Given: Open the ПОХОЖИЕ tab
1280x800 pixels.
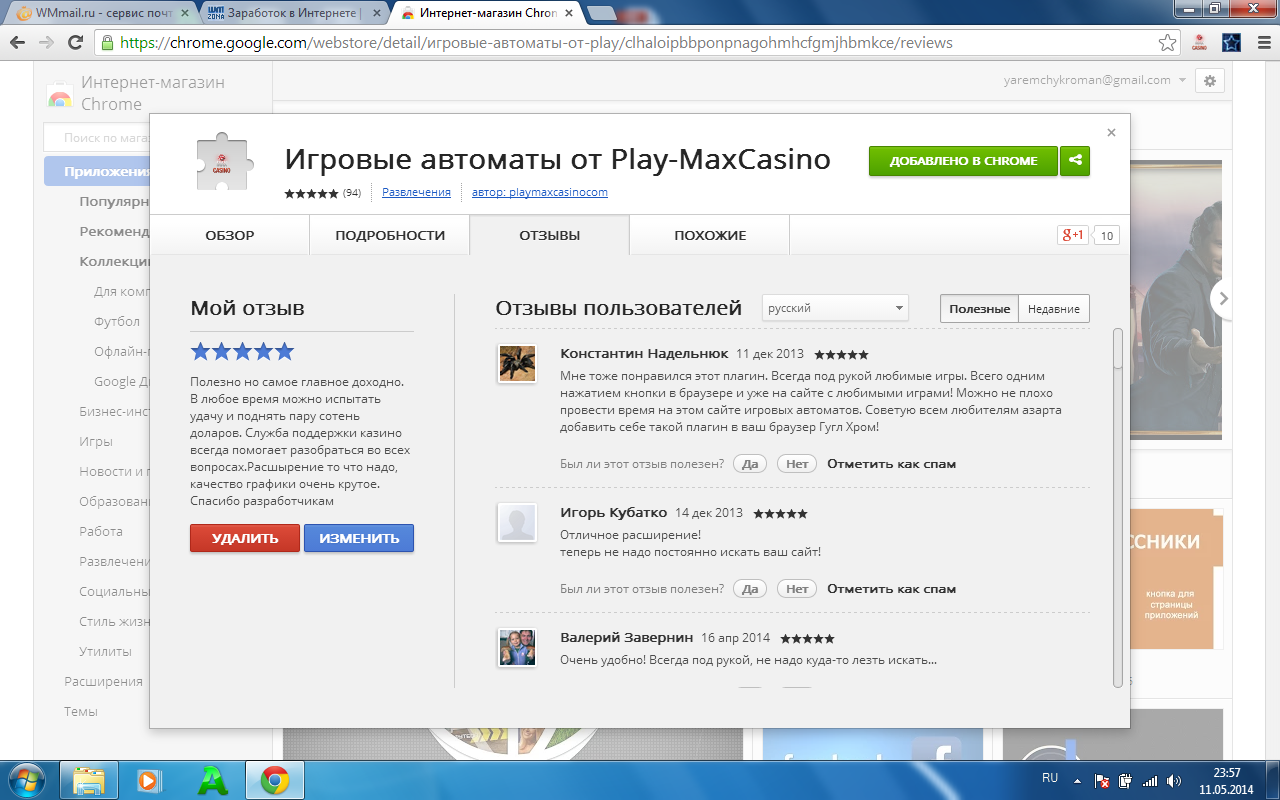Looking at the screenshot, I should pos(710,236).
